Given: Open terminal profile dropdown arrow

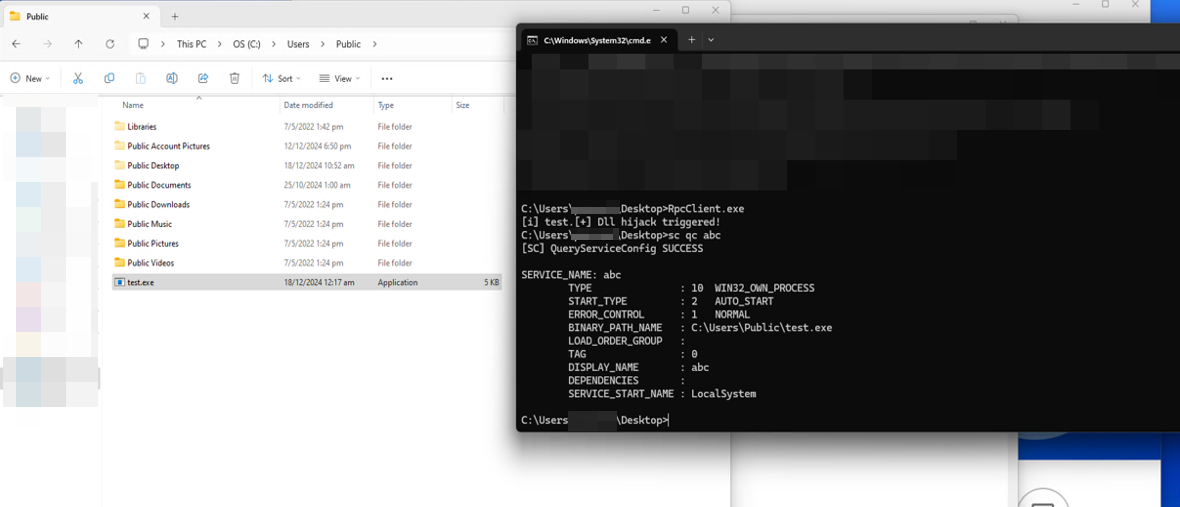Looking at the screenshot, I should coord(711,40).
